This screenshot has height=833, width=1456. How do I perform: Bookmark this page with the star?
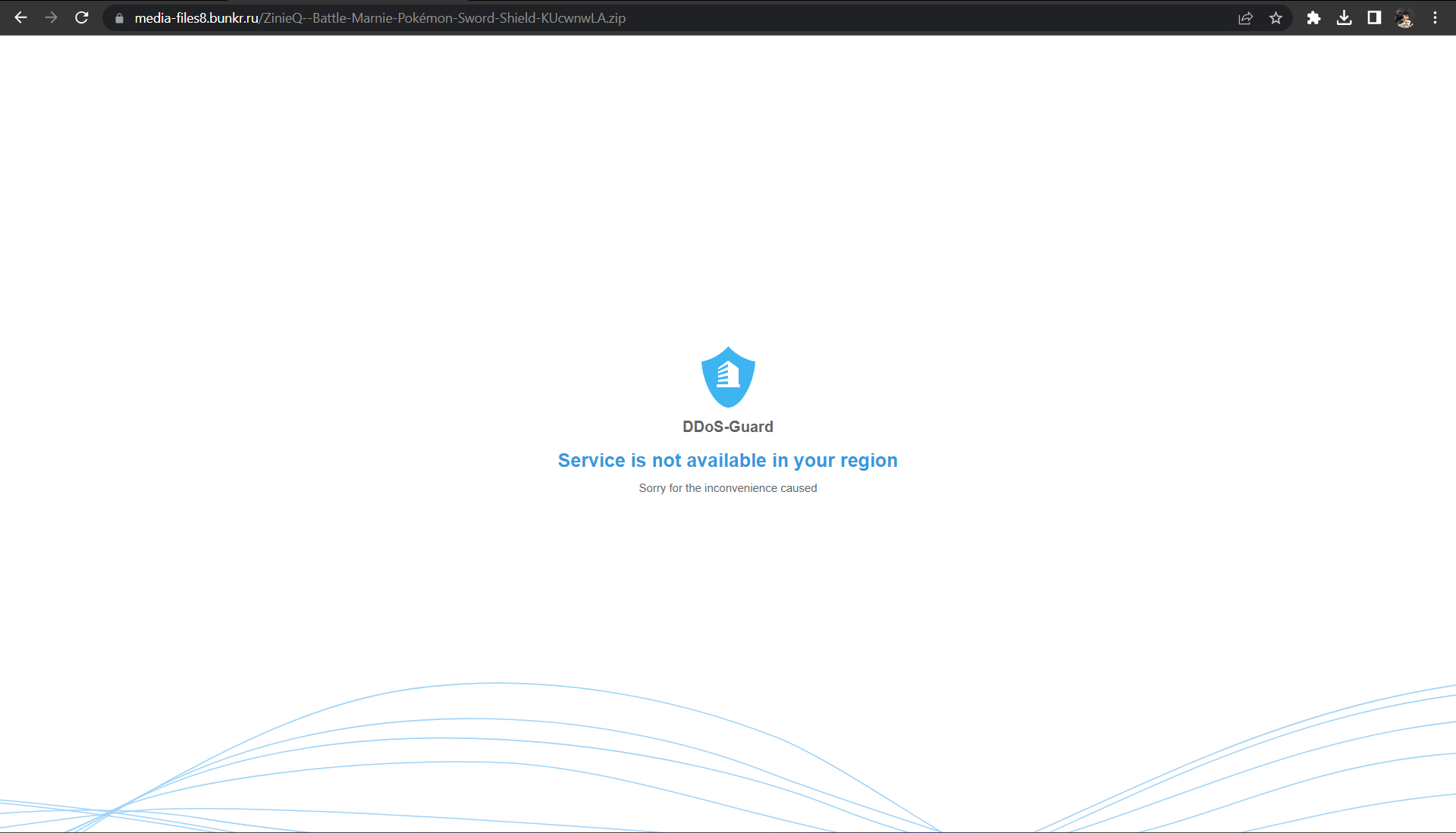1276,18
